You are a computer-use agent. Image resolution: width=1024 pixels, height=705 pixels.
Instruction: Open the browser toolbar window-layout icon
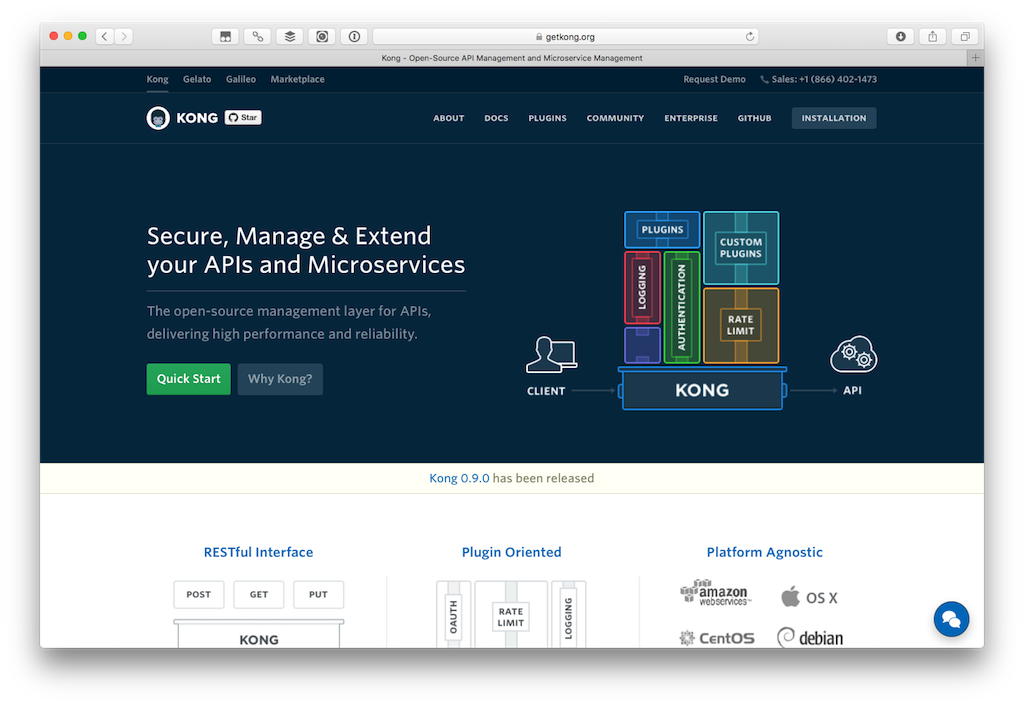[225, 37]
